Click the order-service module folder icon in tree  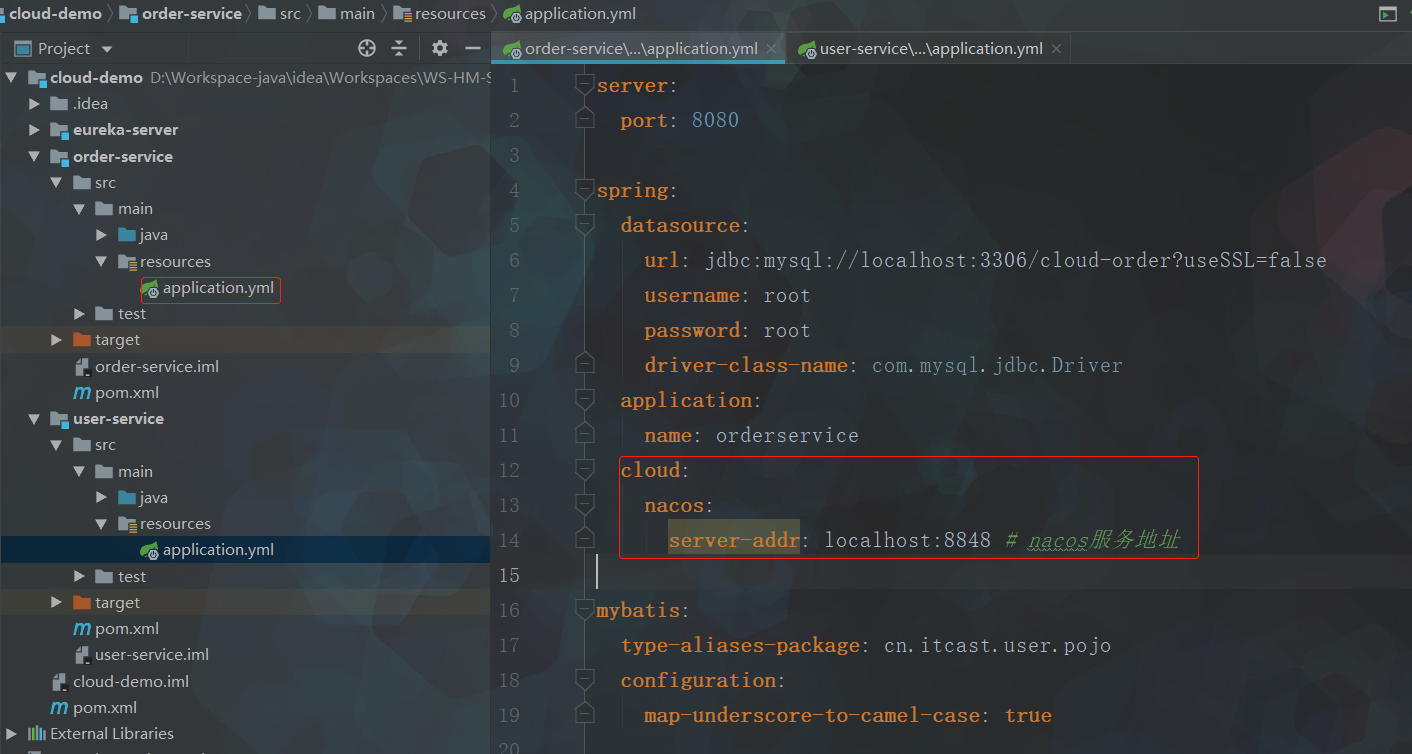click(x=60, y=157)
